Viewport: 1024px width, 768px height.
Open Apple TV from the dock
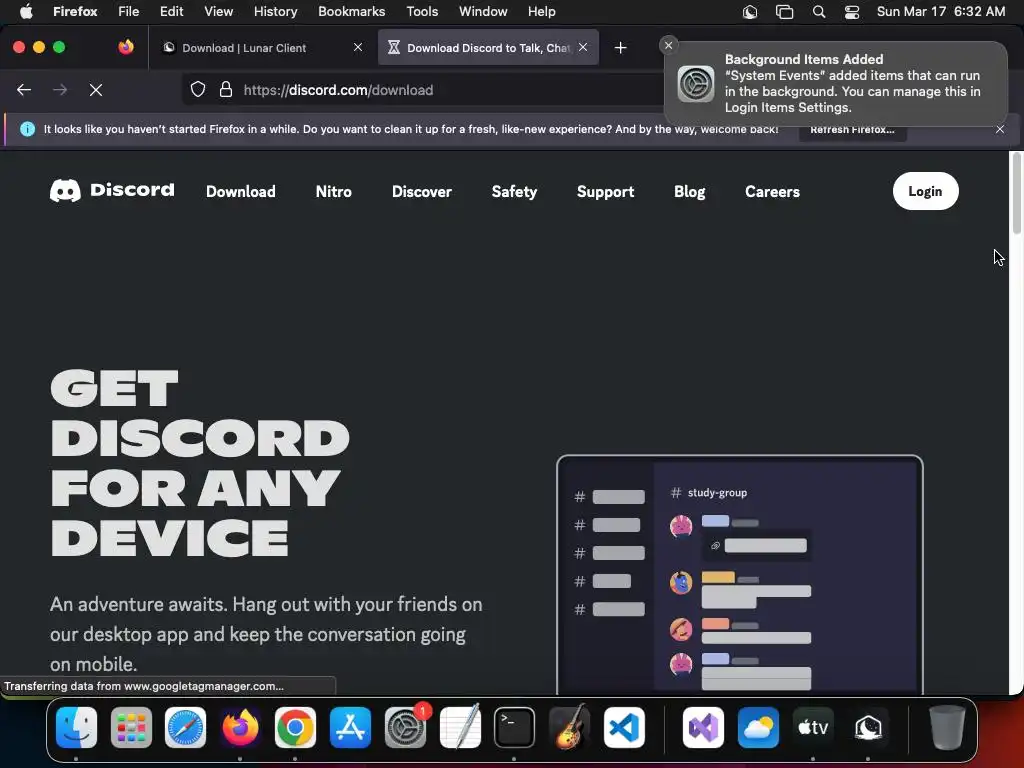tap(813, 728)
